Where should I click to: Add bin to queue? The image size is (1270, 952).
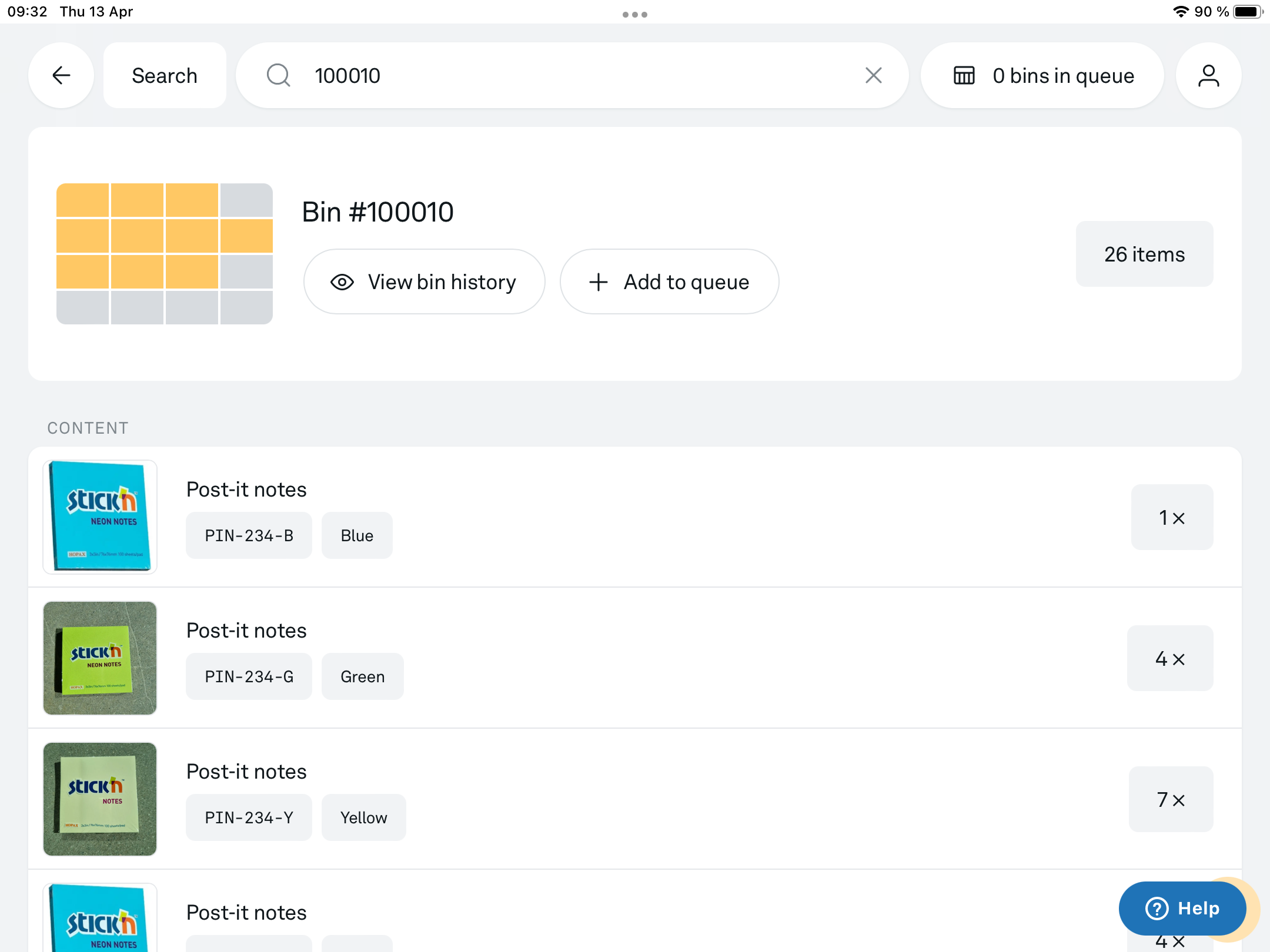[669, 282]
